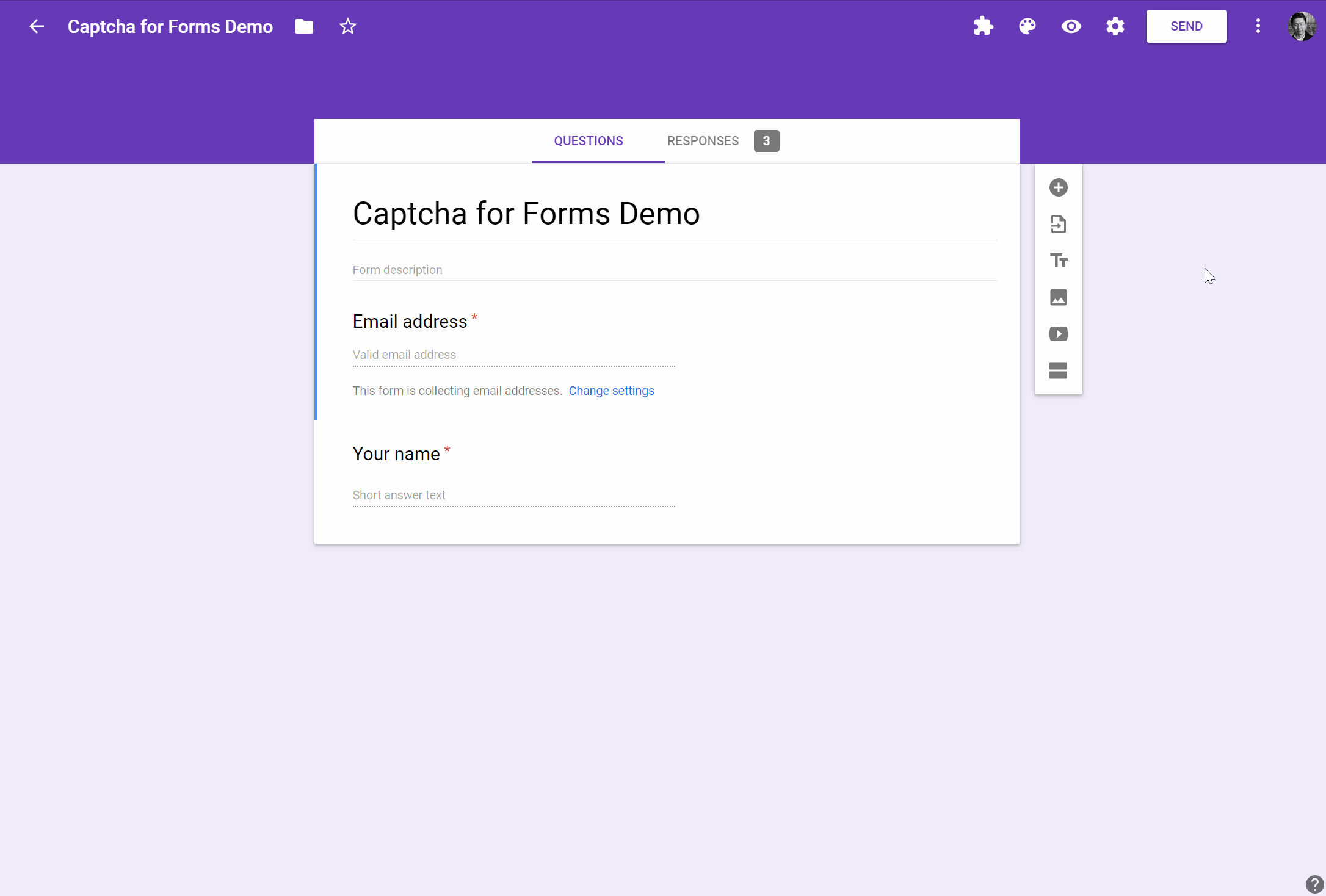Add title and description icon
Viewport: 1326px width, 896px height.
1058,261
